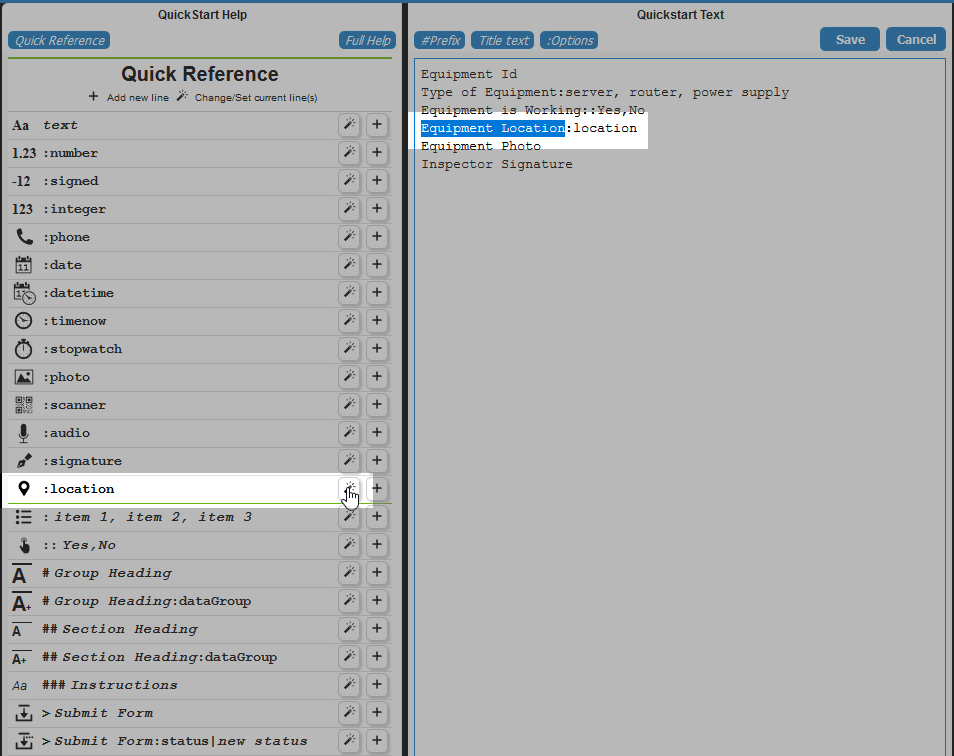954x756 pixels.
Task: Click the :scanner barcode icon
Action: [x=22, y=404]
